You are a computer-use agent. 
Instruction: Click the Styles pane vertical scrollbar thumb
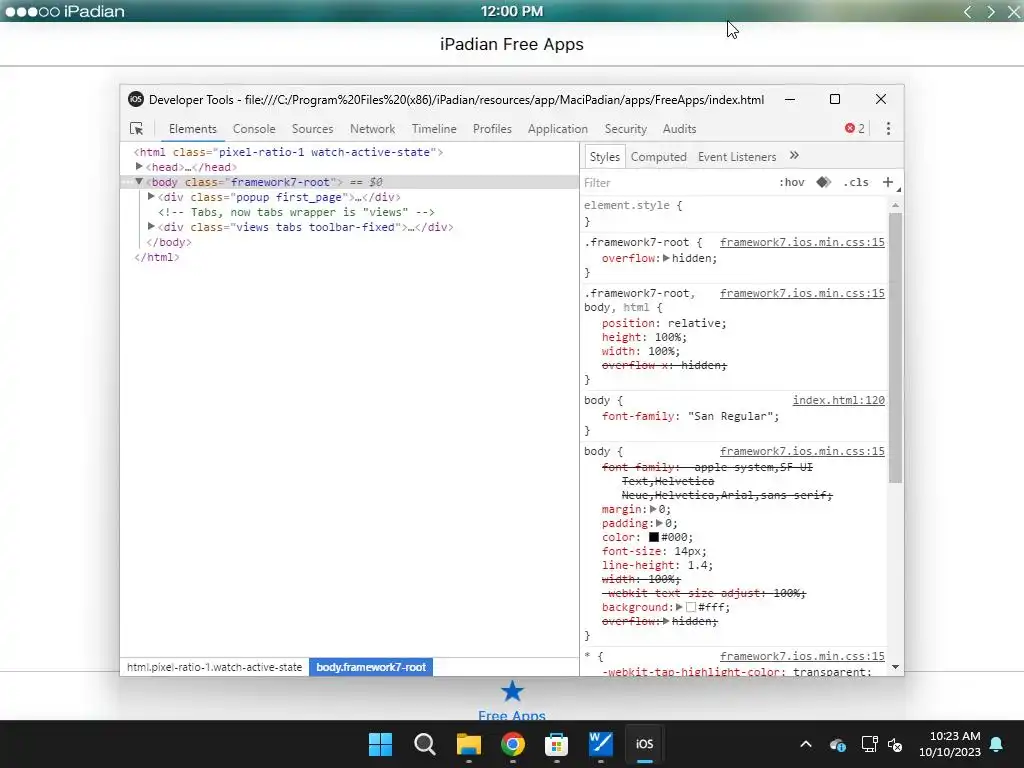click(895, 346)
